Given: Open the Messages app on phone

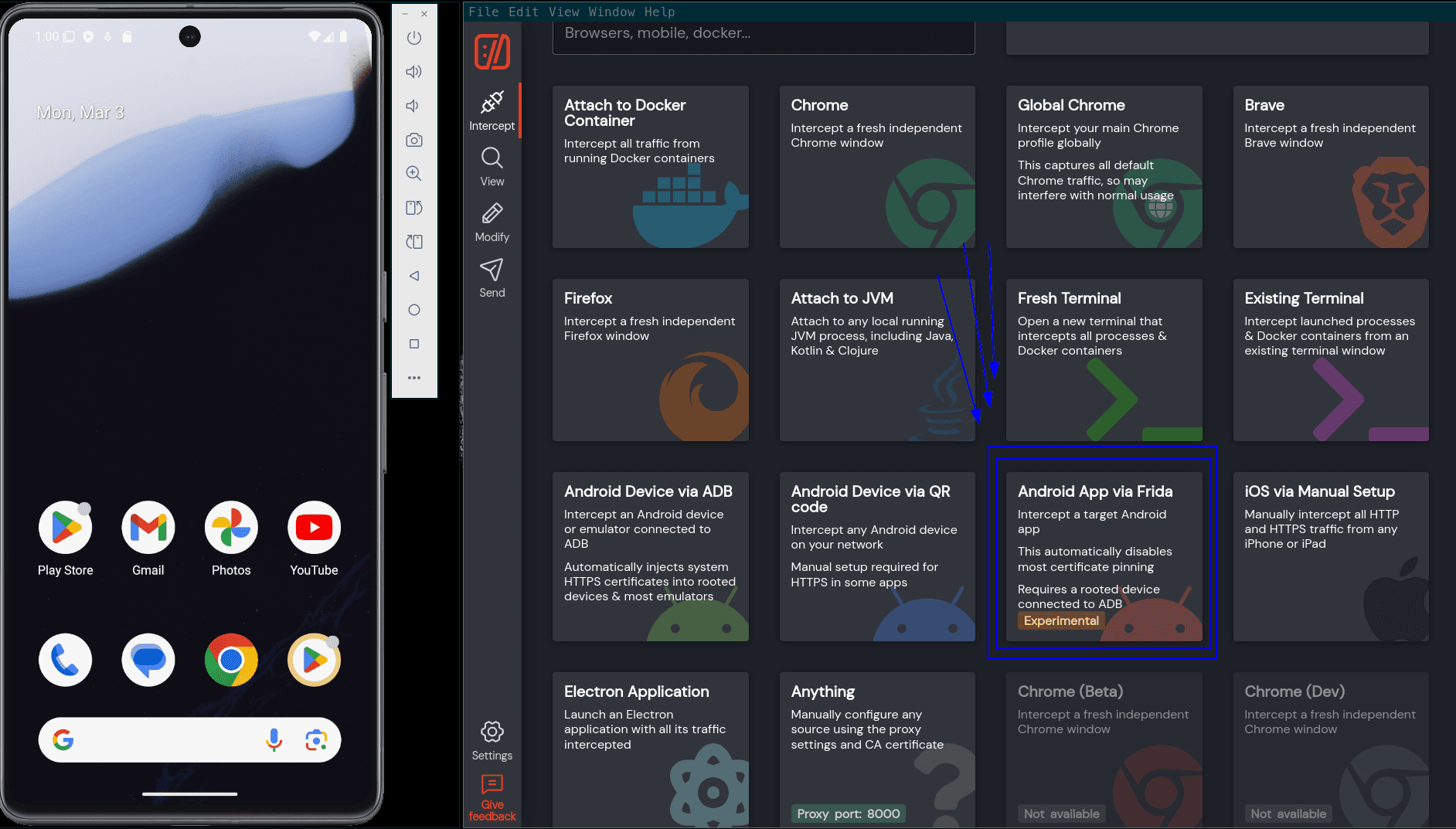Looking at the screenshot, I should [x=148, y=660].
